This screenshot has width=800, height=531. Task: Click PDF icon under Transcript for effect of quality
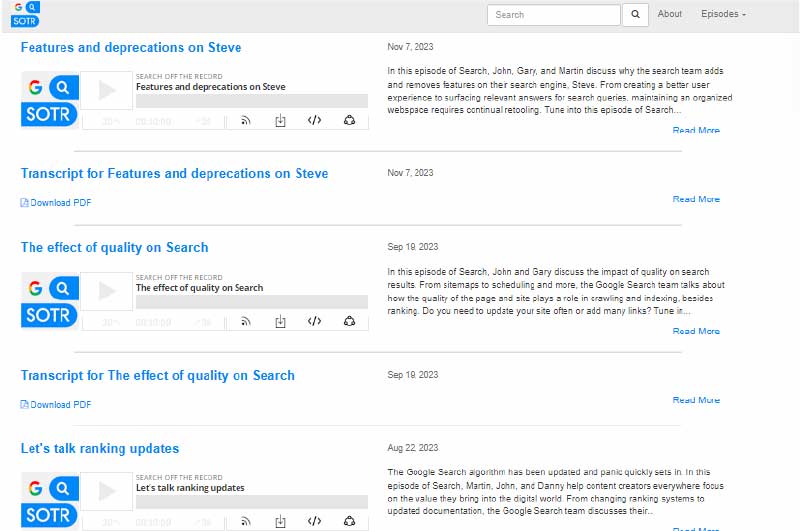tap(24, 405)
